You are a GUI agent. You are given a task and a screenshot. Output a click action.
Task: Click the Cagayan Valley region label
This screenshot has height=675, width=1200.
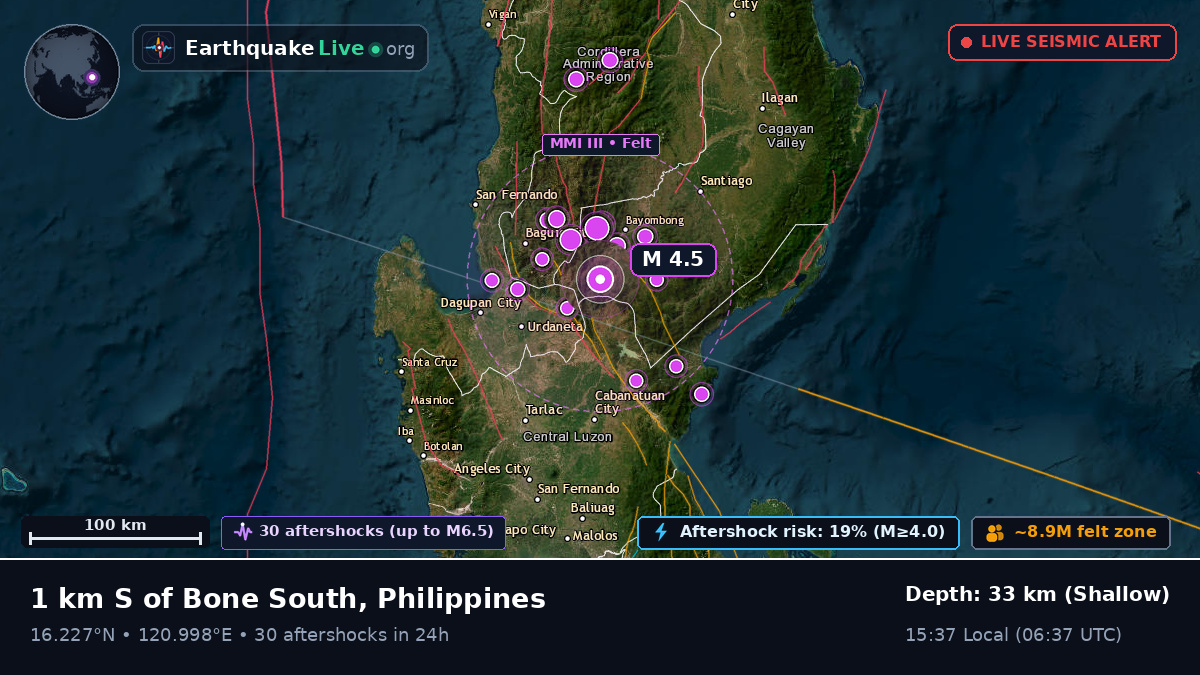coord(786,136)
